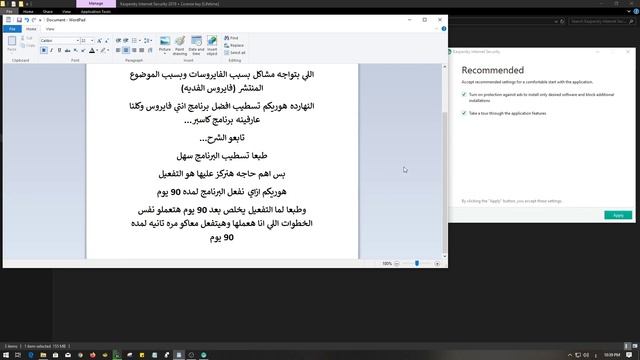Screen dimensions: 640x360
Task: Click Grow font icon
Action: click(x=100, y=40)
